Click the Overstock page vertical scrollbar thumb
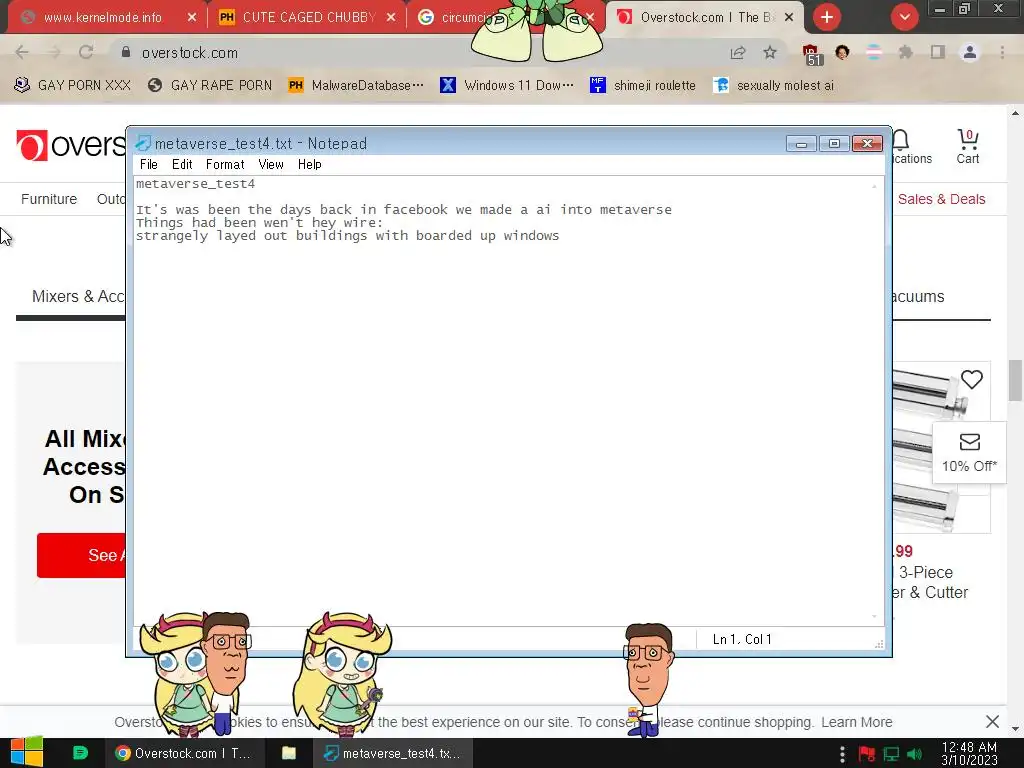 [x=1015, y=379]
